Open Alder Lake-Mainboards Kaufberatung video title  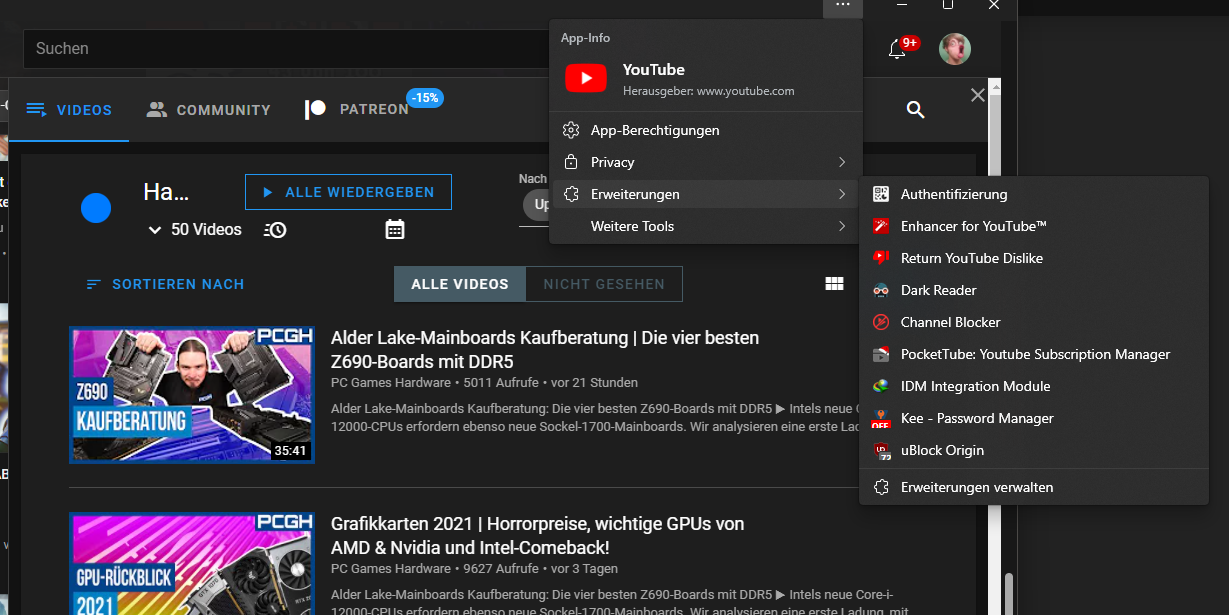pos(545,350)
